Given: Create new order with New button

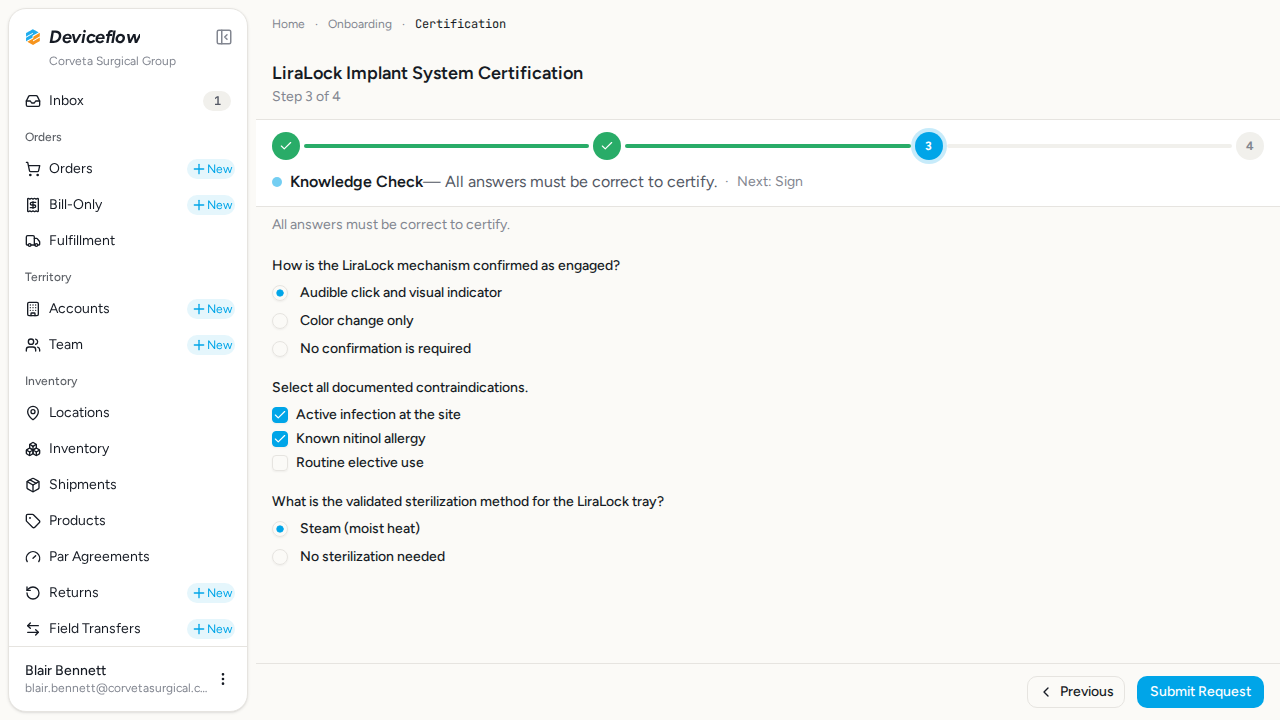Looking at the screenshot, I should coord(211,169).
